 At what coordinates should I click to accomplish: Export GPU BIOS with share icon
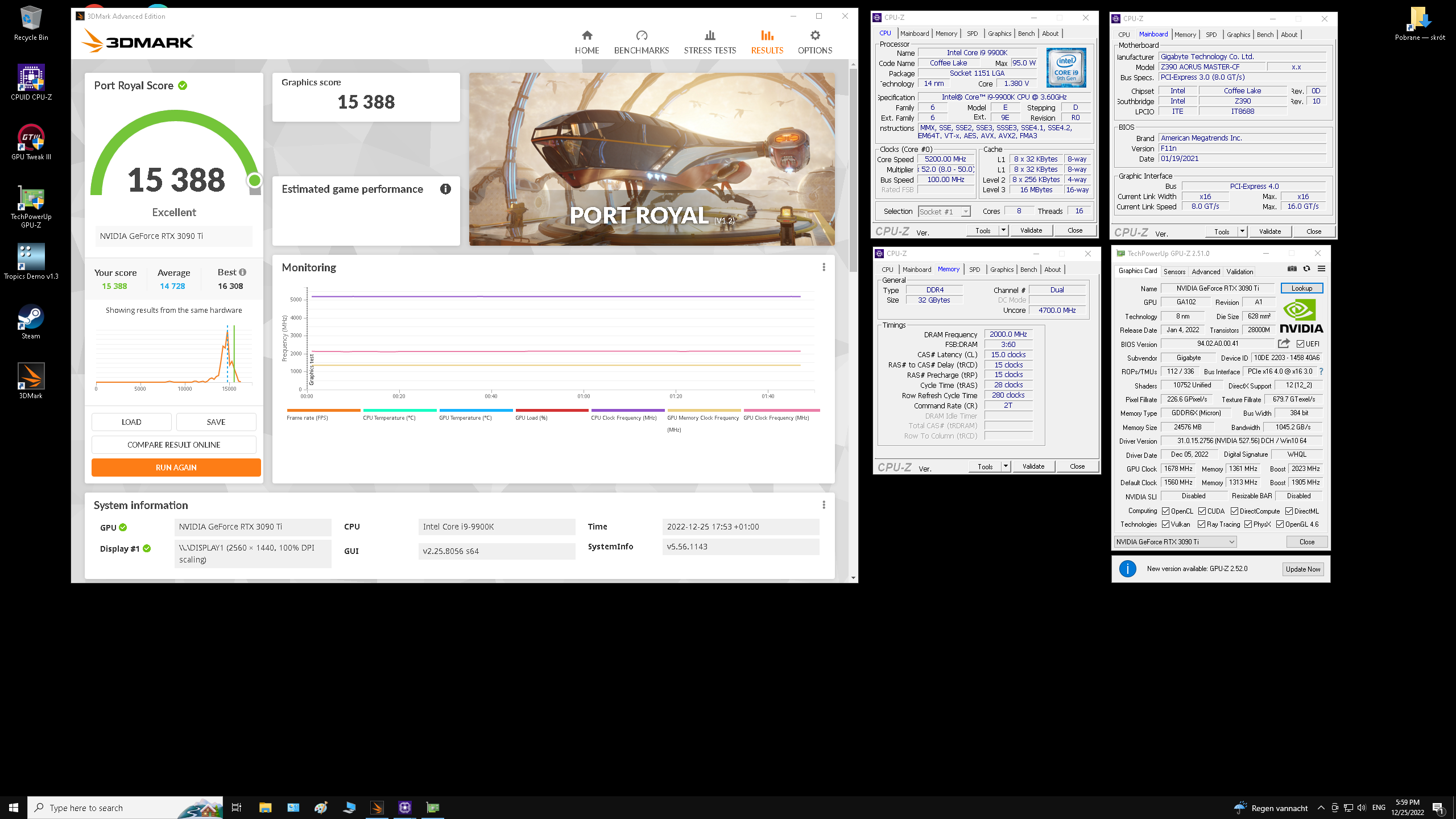[1284, 344]
